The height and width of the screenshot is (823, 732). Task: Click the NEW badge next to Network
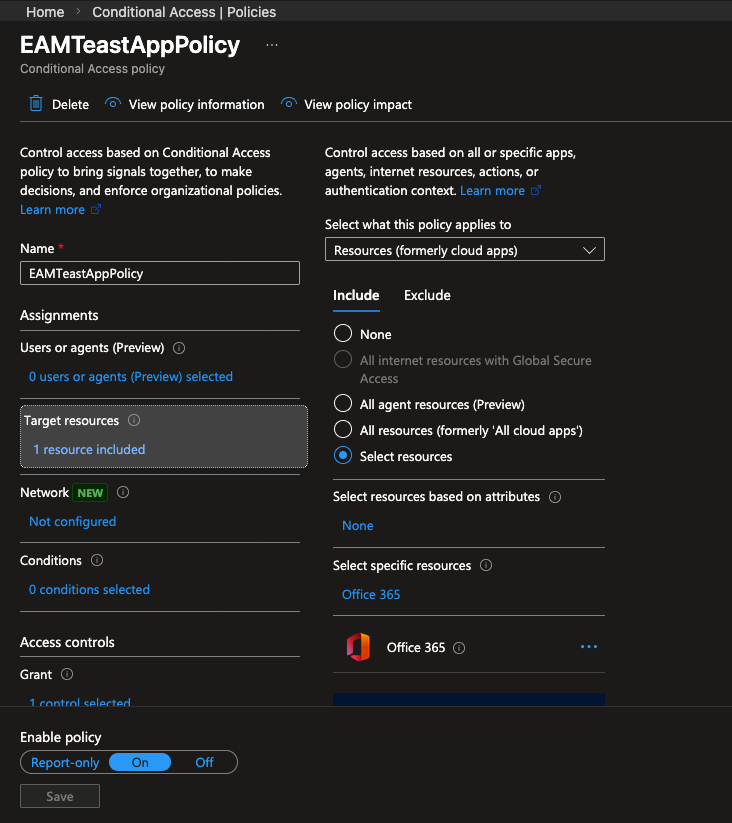pos(90,493)
